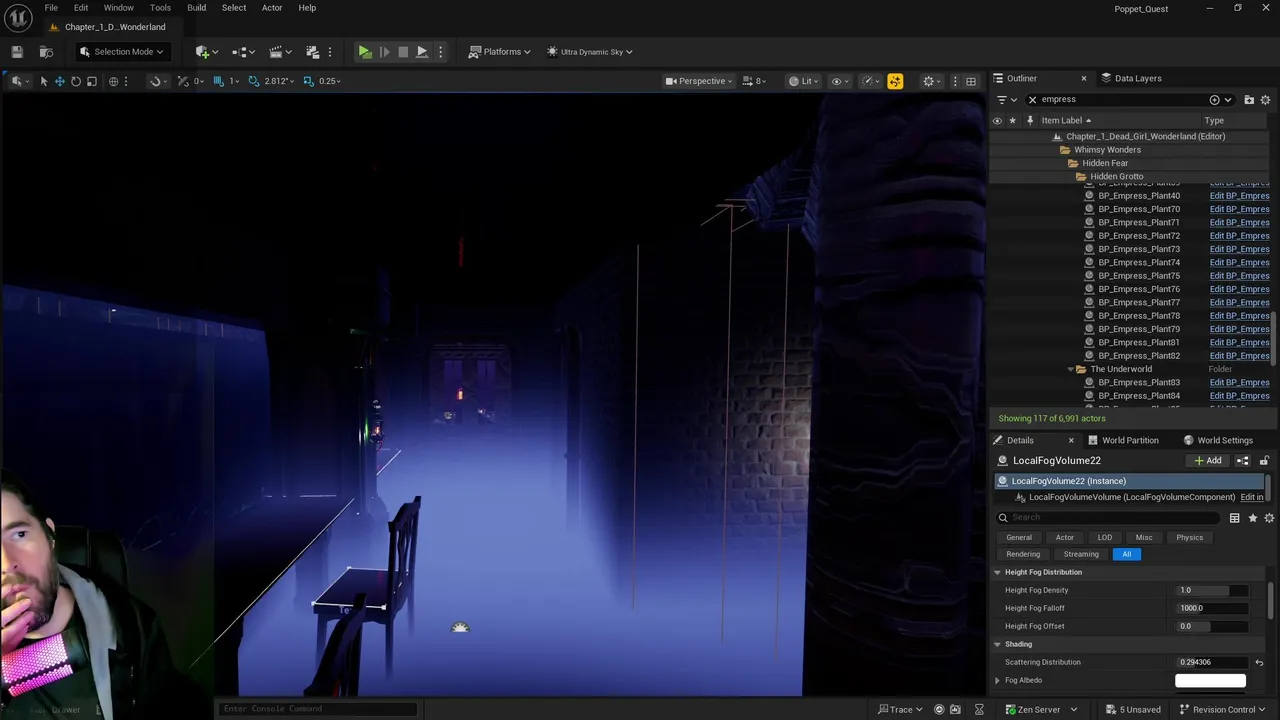Show only the Rendering category filter

click(x=1023, y=554)
